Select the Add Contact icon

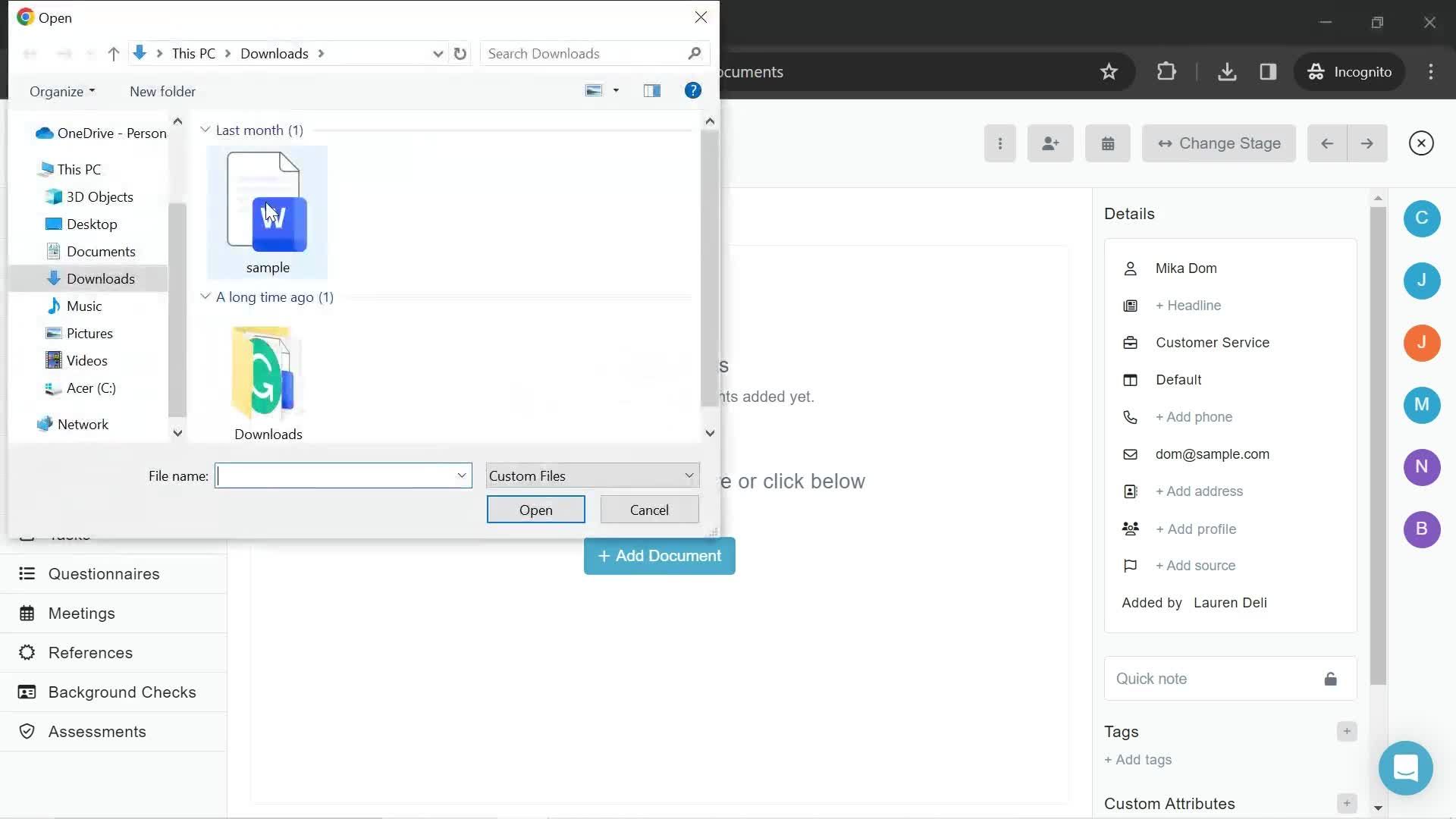click(x=1051, y=142)
